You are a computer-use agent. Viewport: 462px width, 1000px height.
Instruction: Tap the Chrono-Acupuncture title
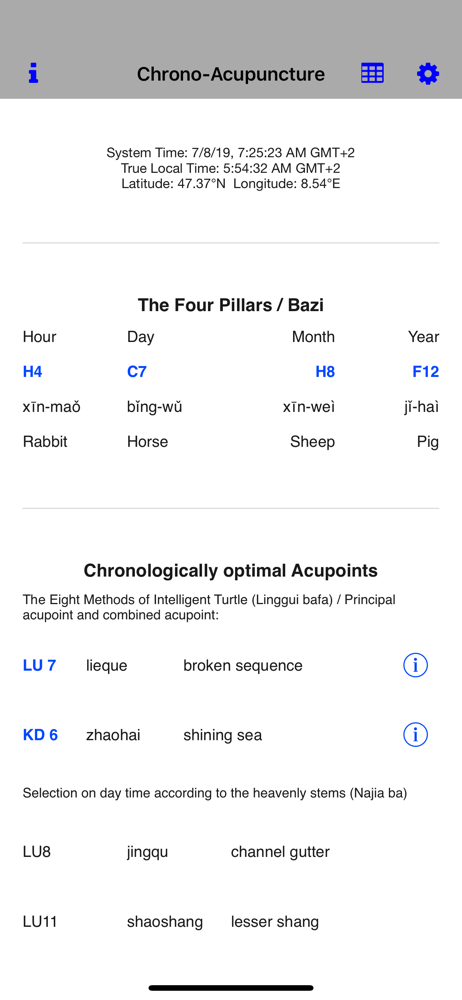tap(230, 74)
